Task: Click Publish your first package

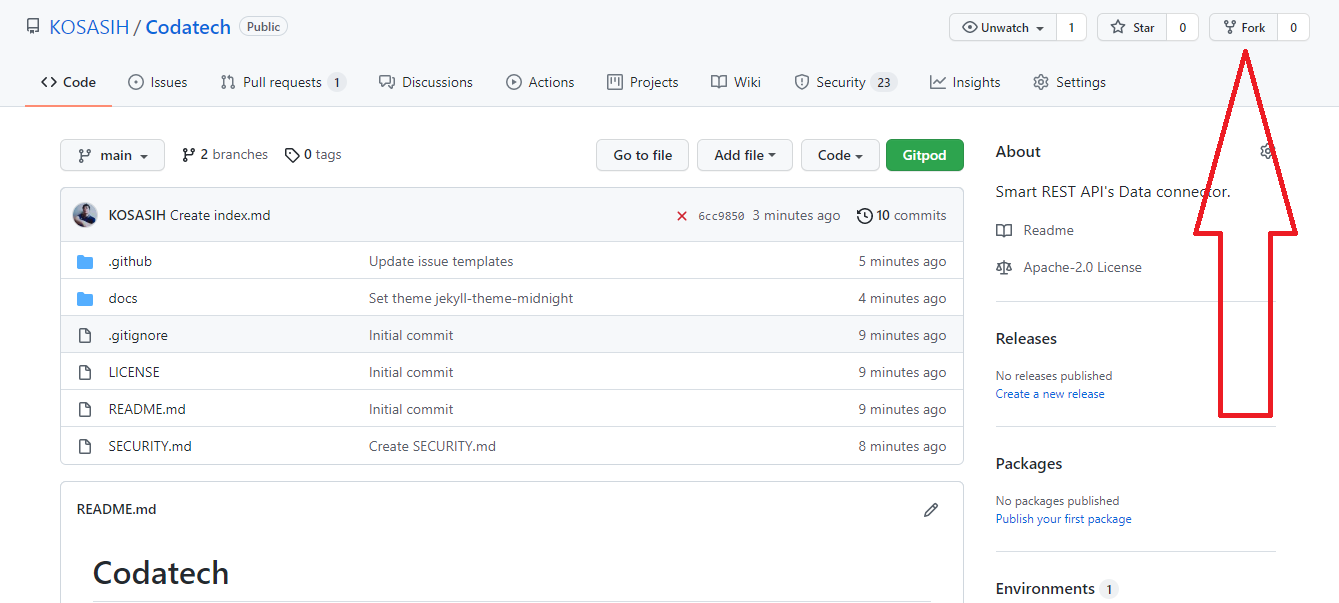Action: (x=1064, y=519)
